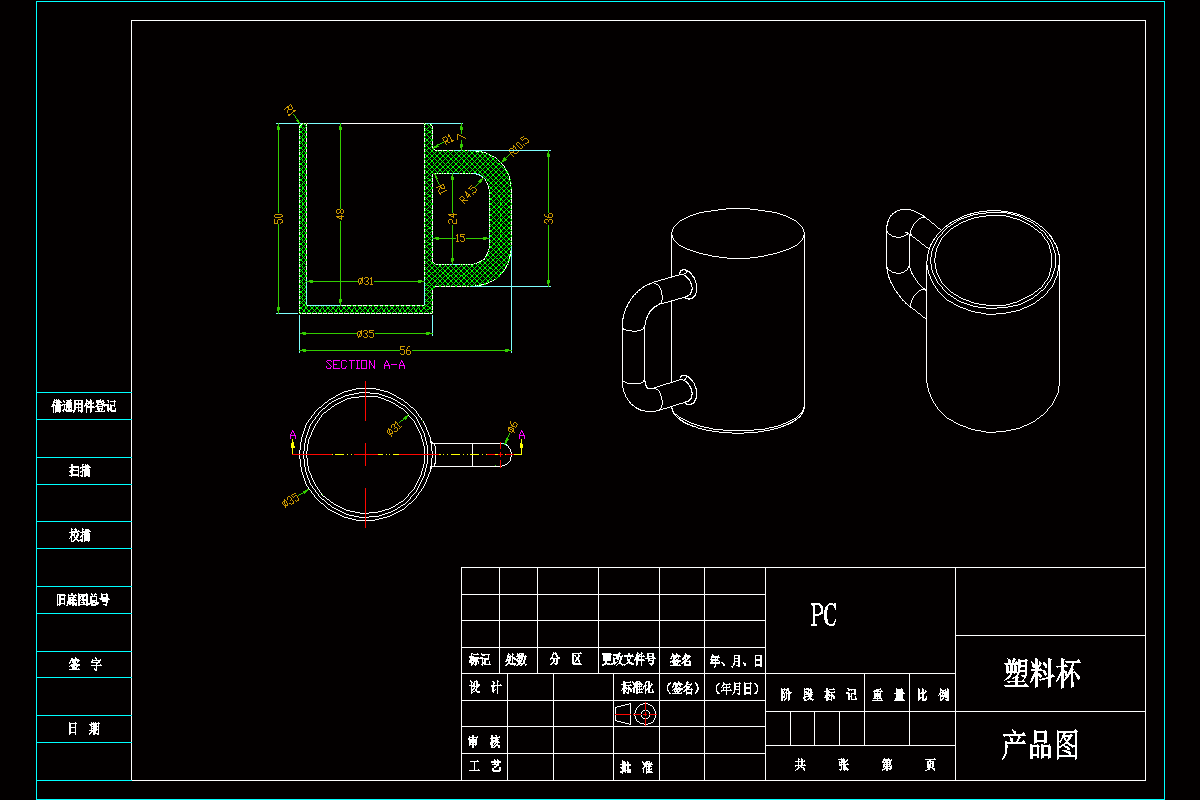
Task: Select the ø6 dimension on top view
Action: (512, 428)
